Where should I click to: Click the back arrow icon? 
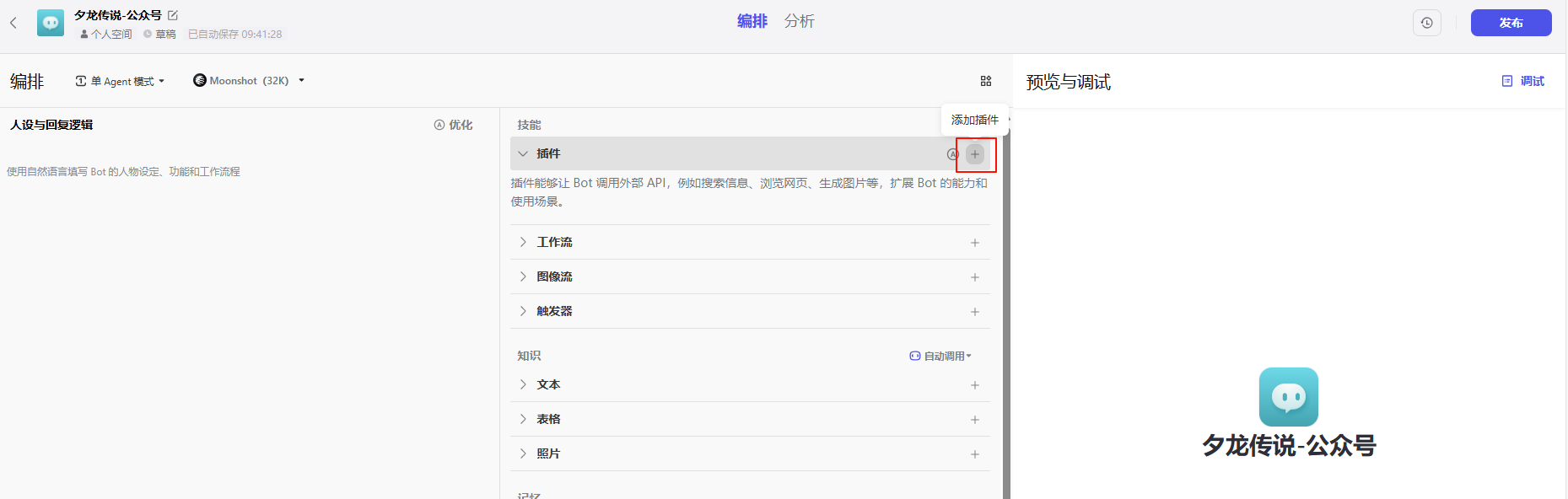(x=13, y=23)
